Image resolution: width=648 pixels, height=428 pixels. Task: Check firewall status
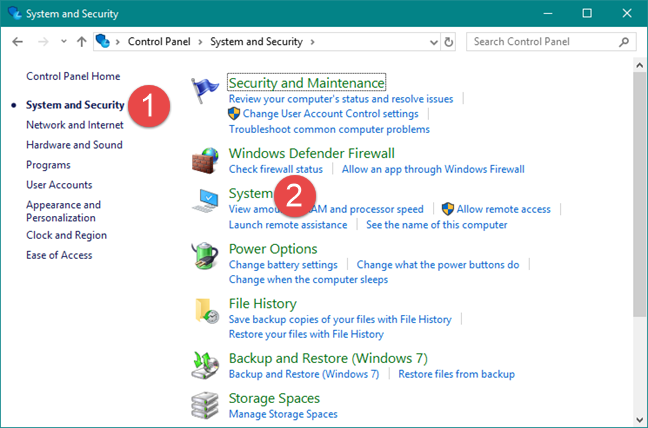(x=276, y=169)
